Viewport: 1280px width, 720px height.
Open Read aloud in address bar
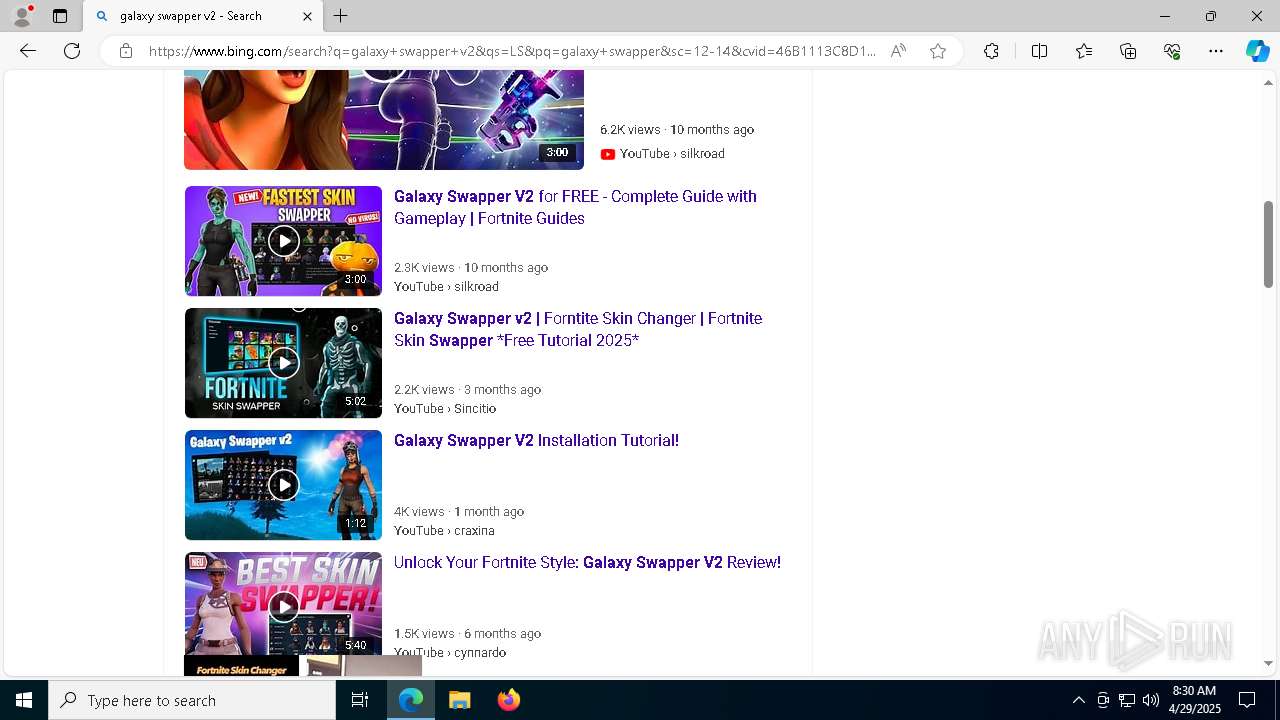click(898, 51)
